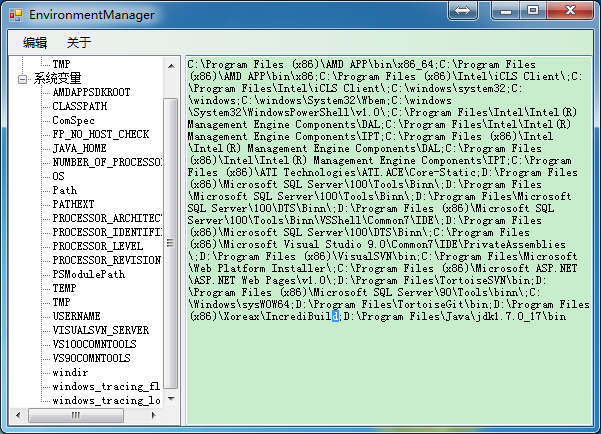The image size is (601, 434).
Task: Select the 系统变量 tree label
Action: pyautogui.click(x=57, y=78)
